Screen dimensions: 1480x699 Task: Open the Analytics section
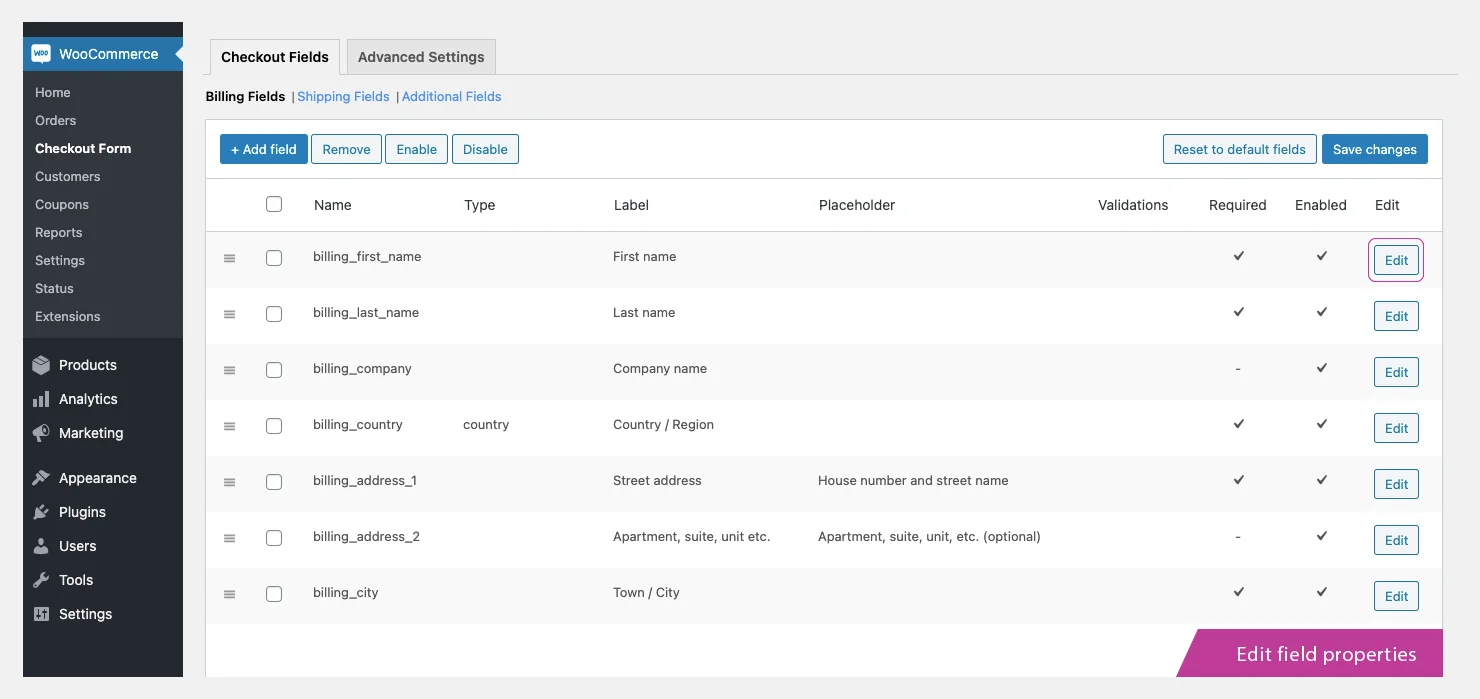click(87, 399)
